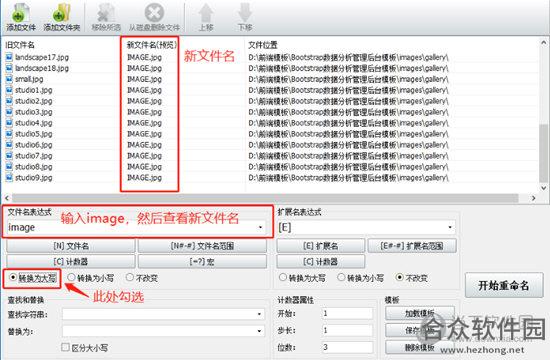The height and width of the screenshot is (360, 550).
Task: Click the filename [C] 计数器 button
Action: click(71, 261)
